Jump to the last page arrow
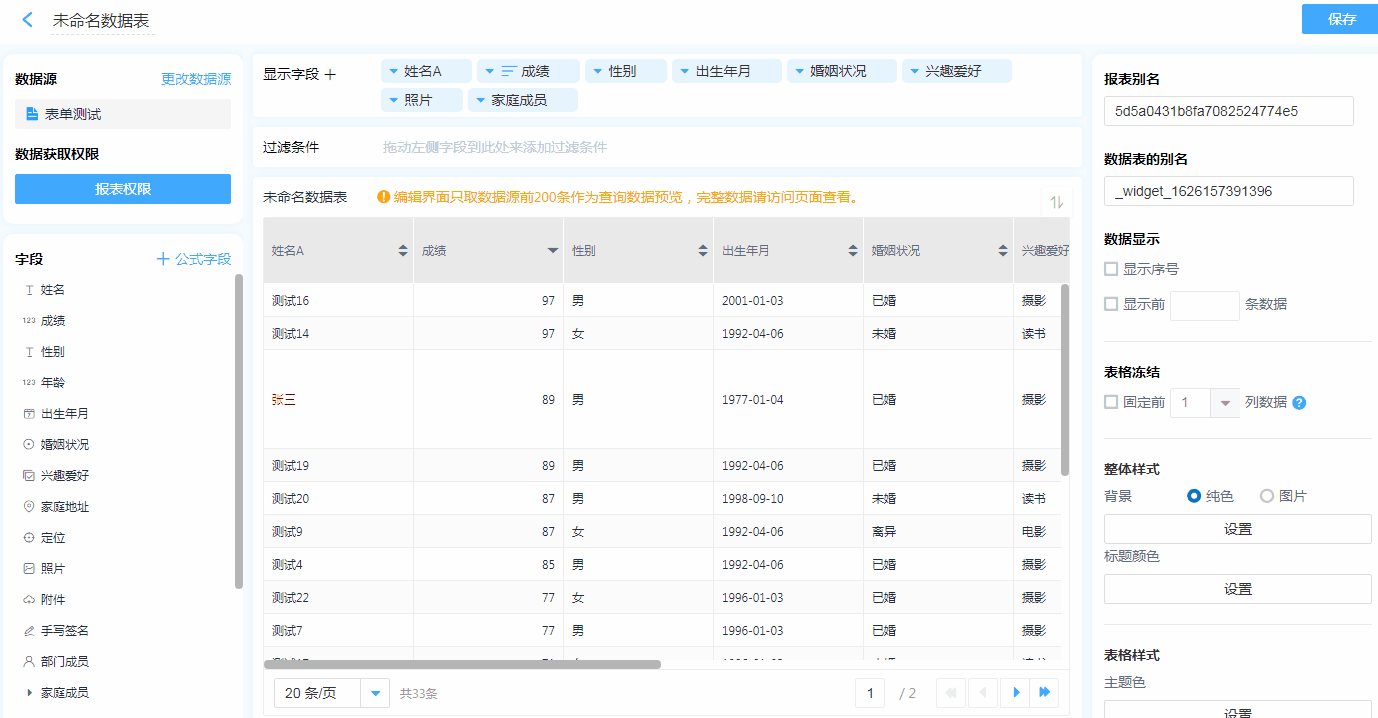The height and width of the screenshot is (718, 1378). (1045, 692)
